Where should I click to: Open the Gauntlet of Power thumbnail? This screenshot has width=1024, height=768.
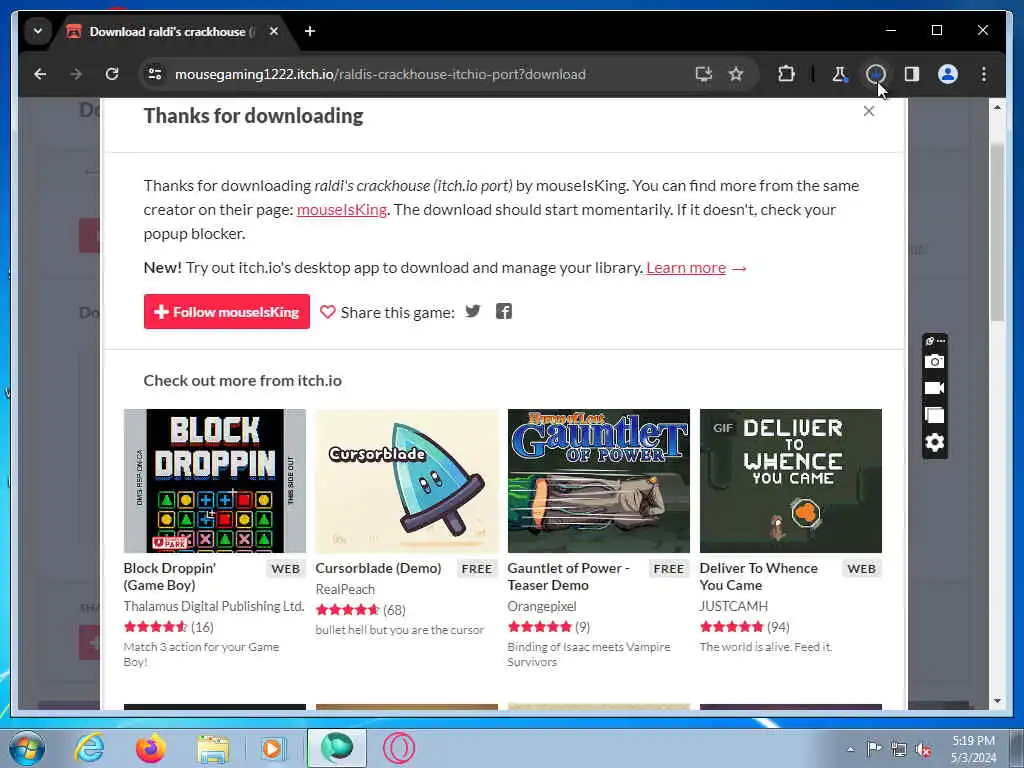(599, 481)
